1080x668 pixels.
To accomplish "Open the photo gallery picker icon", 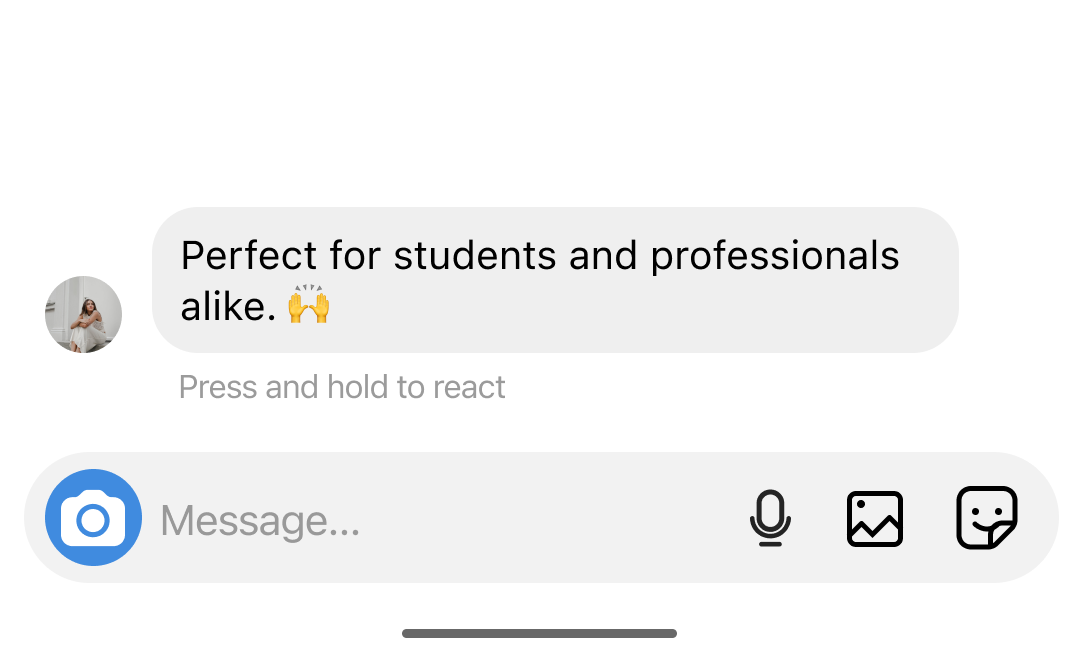I will tap(875, 518).
